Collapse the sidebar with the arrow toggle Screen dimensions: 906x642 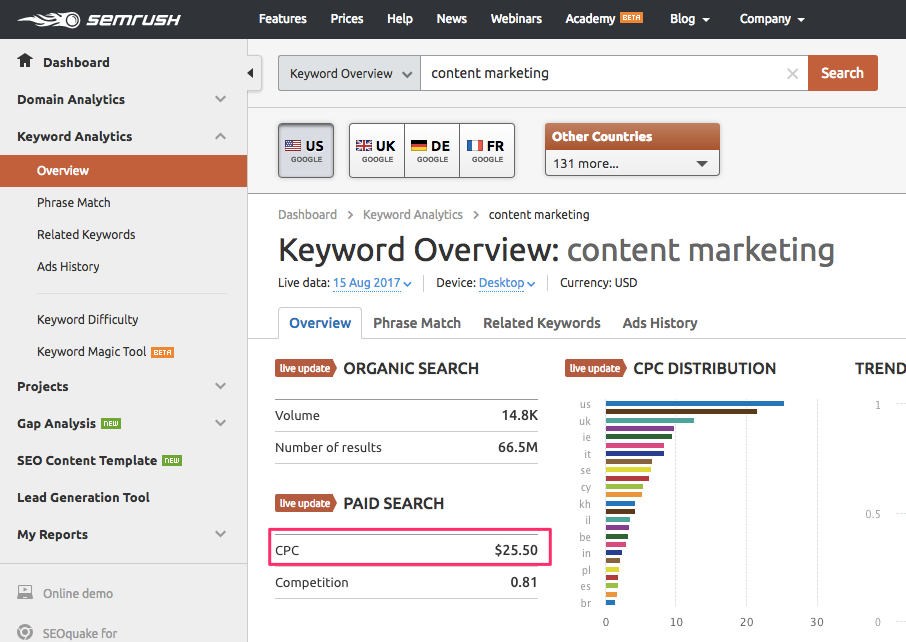click(252, 71)
